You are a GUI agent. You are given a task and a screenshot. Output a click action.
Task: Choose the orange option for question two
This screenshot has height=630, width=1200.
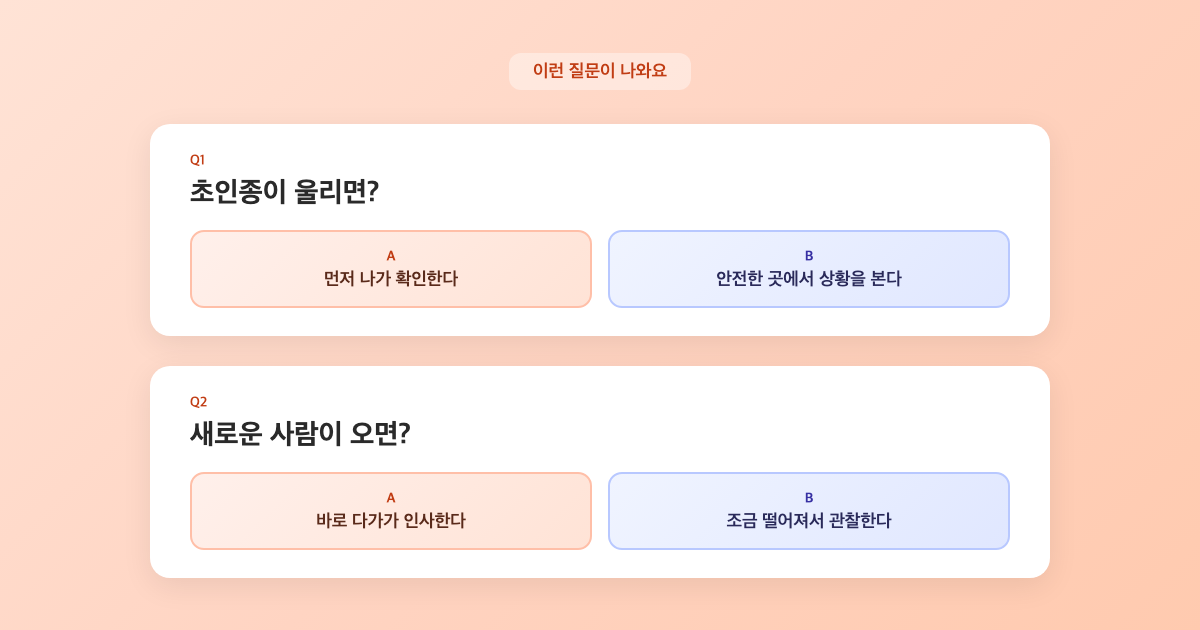(x=390, y=511)
